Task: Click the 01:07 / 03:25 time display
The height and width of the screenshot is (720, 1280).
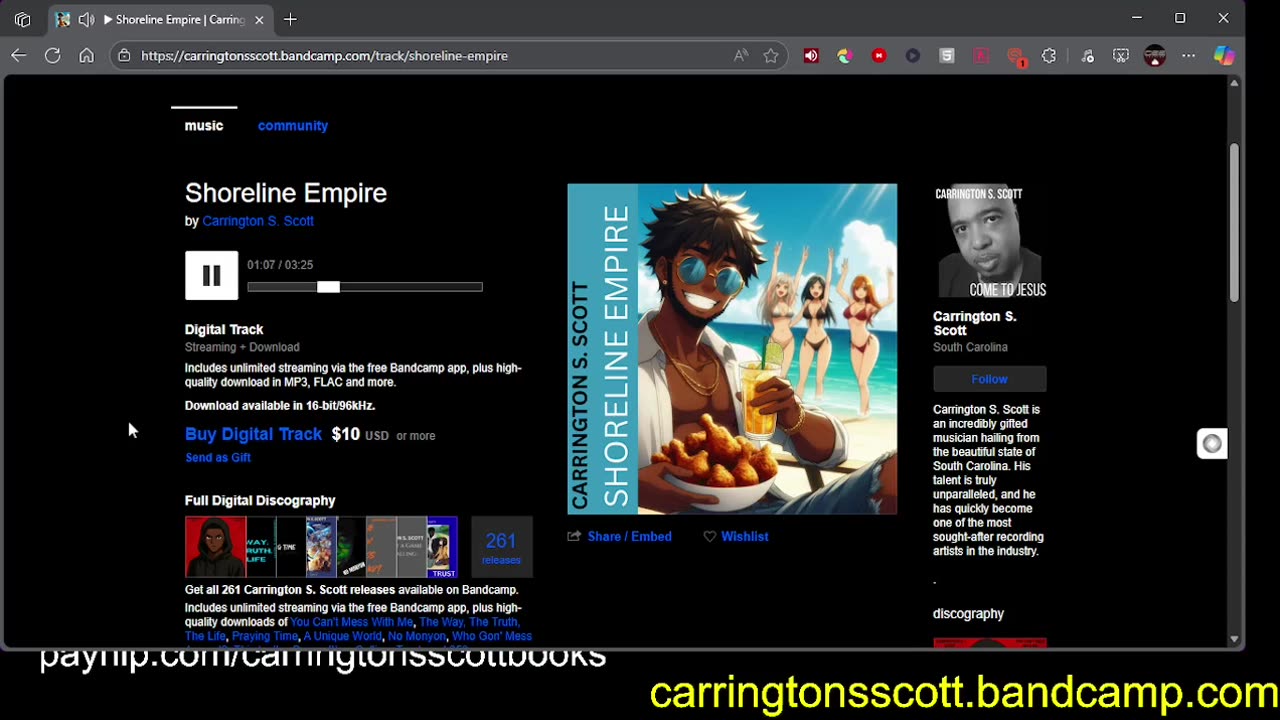Action: point(280,265)
